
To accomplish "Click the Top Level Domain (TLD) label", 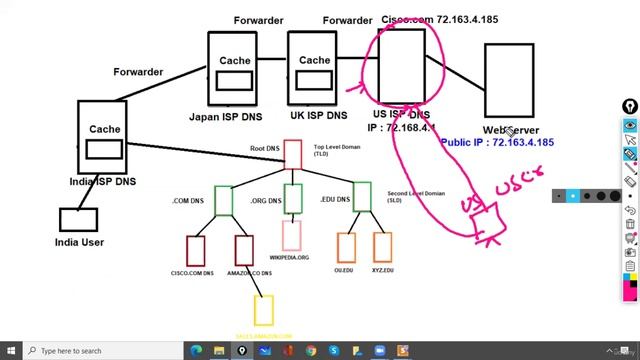I will 337,150.
